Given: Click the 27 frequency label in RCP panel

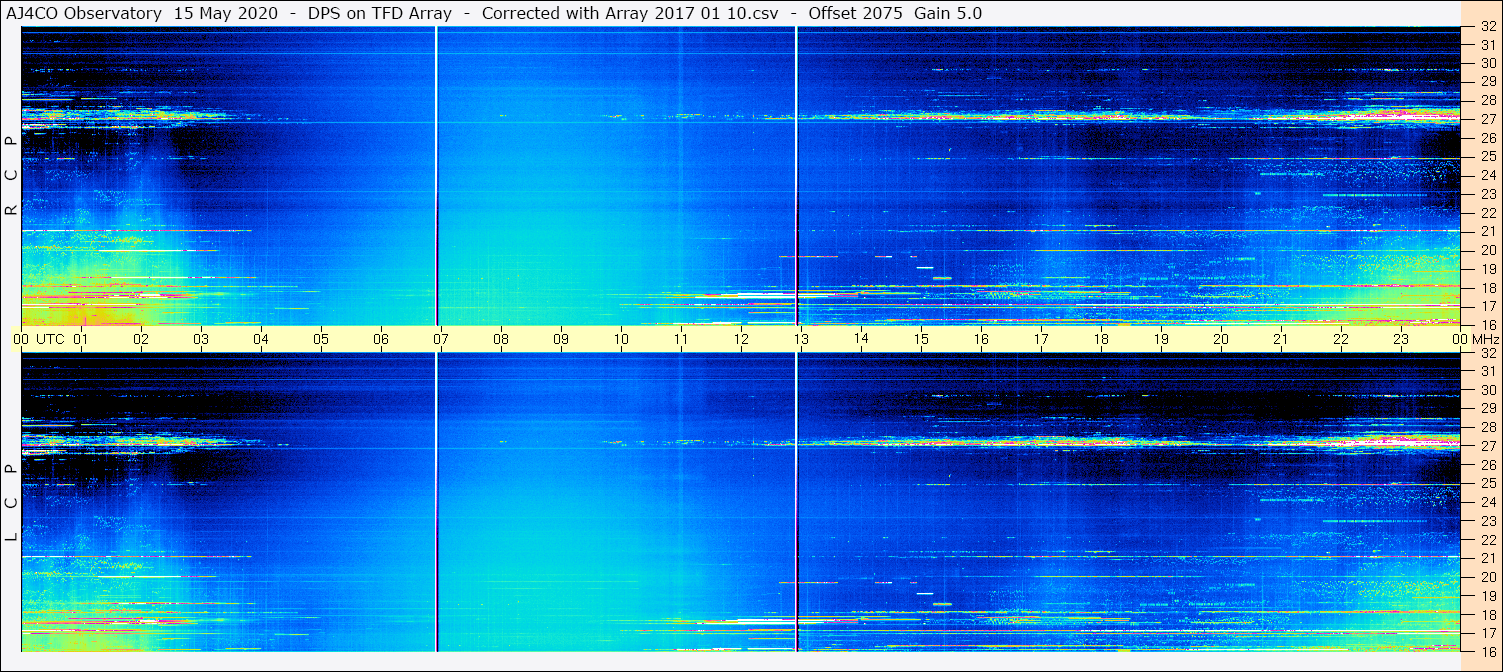Looking at the screenshot, I should (x=1487, y=119).
